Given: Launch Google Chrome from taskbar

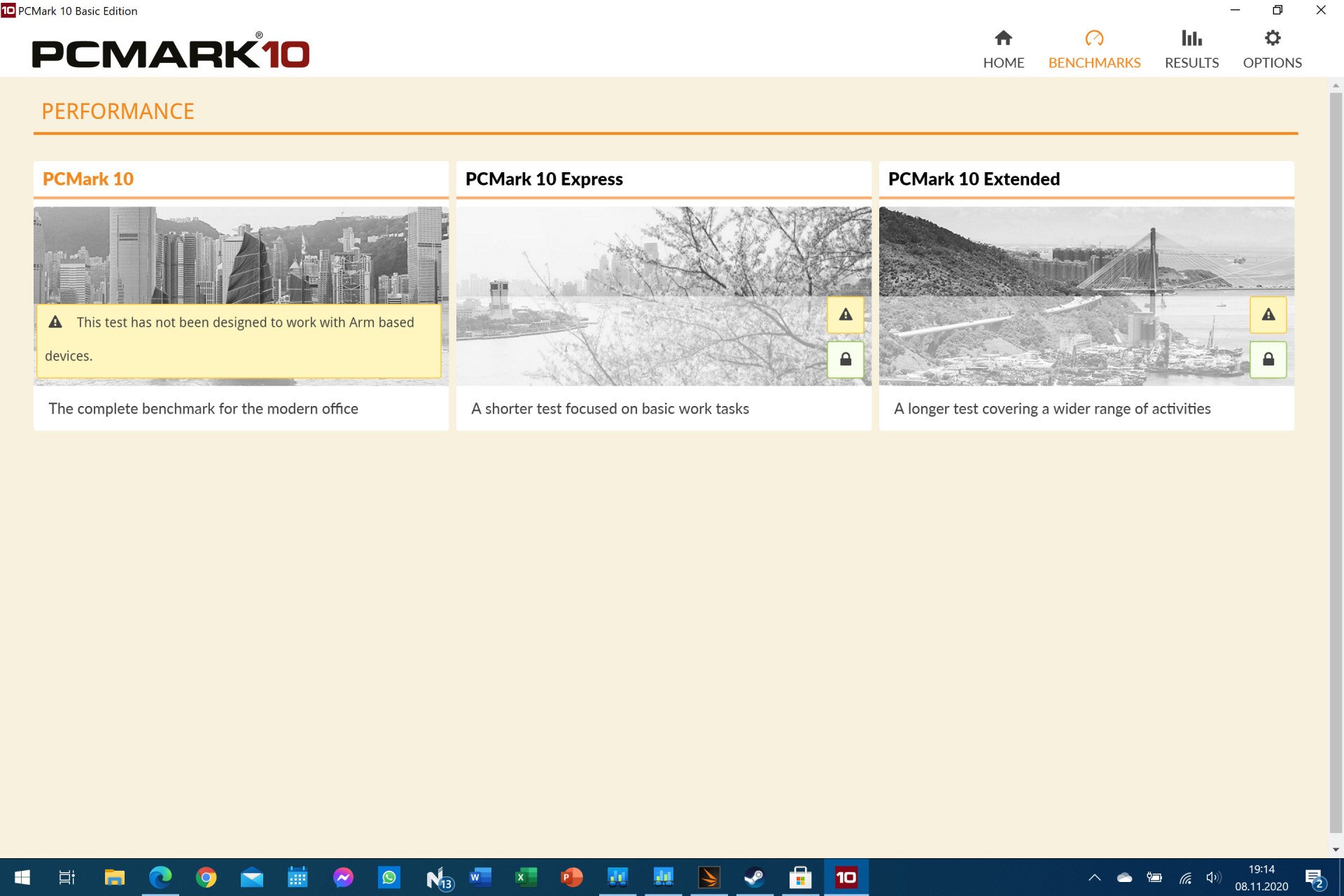Looking at the screenshot, I should click(206, 877).
